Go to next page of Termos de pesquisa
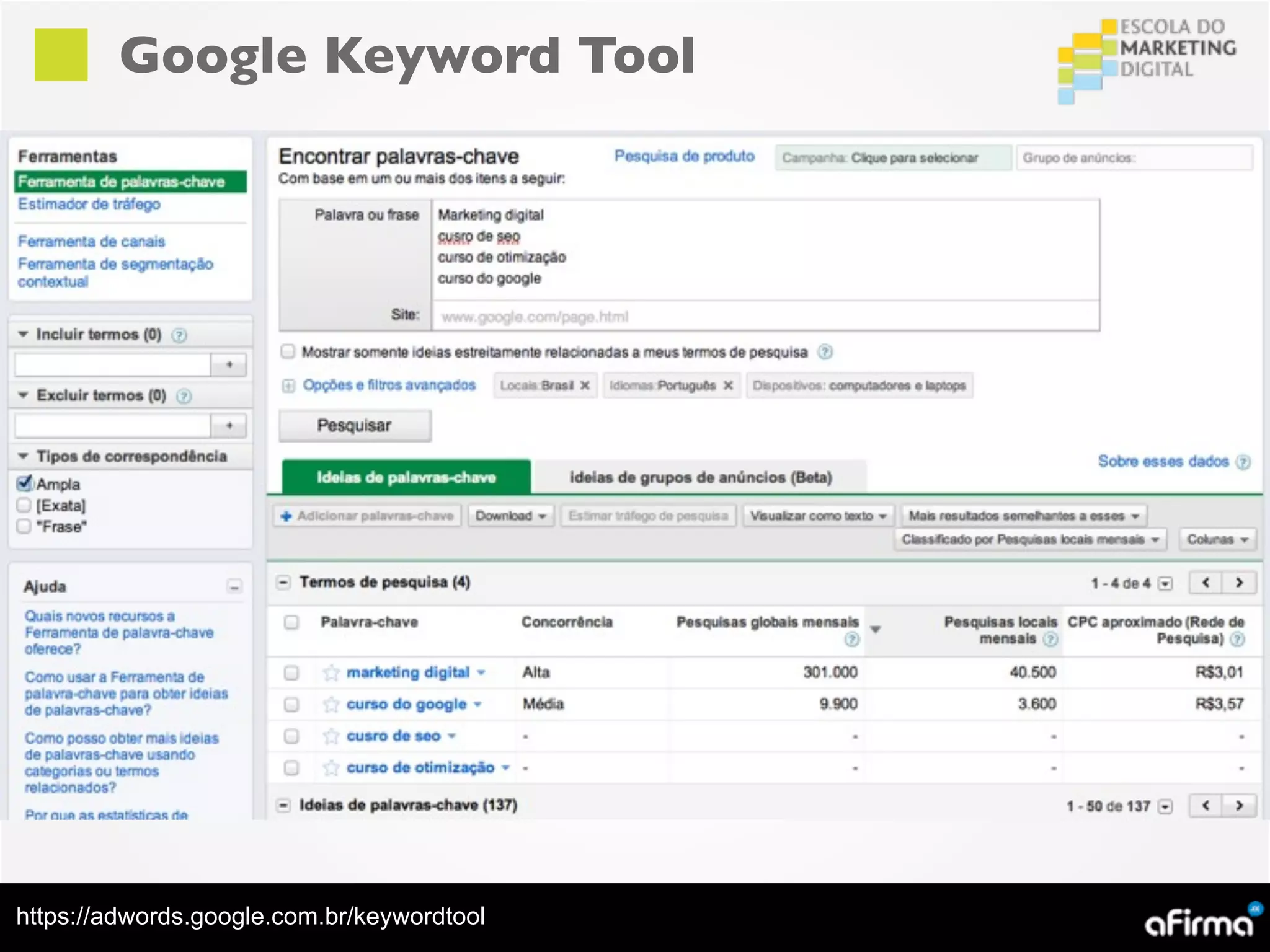Viewport: 1270px width, 952px height. (1239, 583)
